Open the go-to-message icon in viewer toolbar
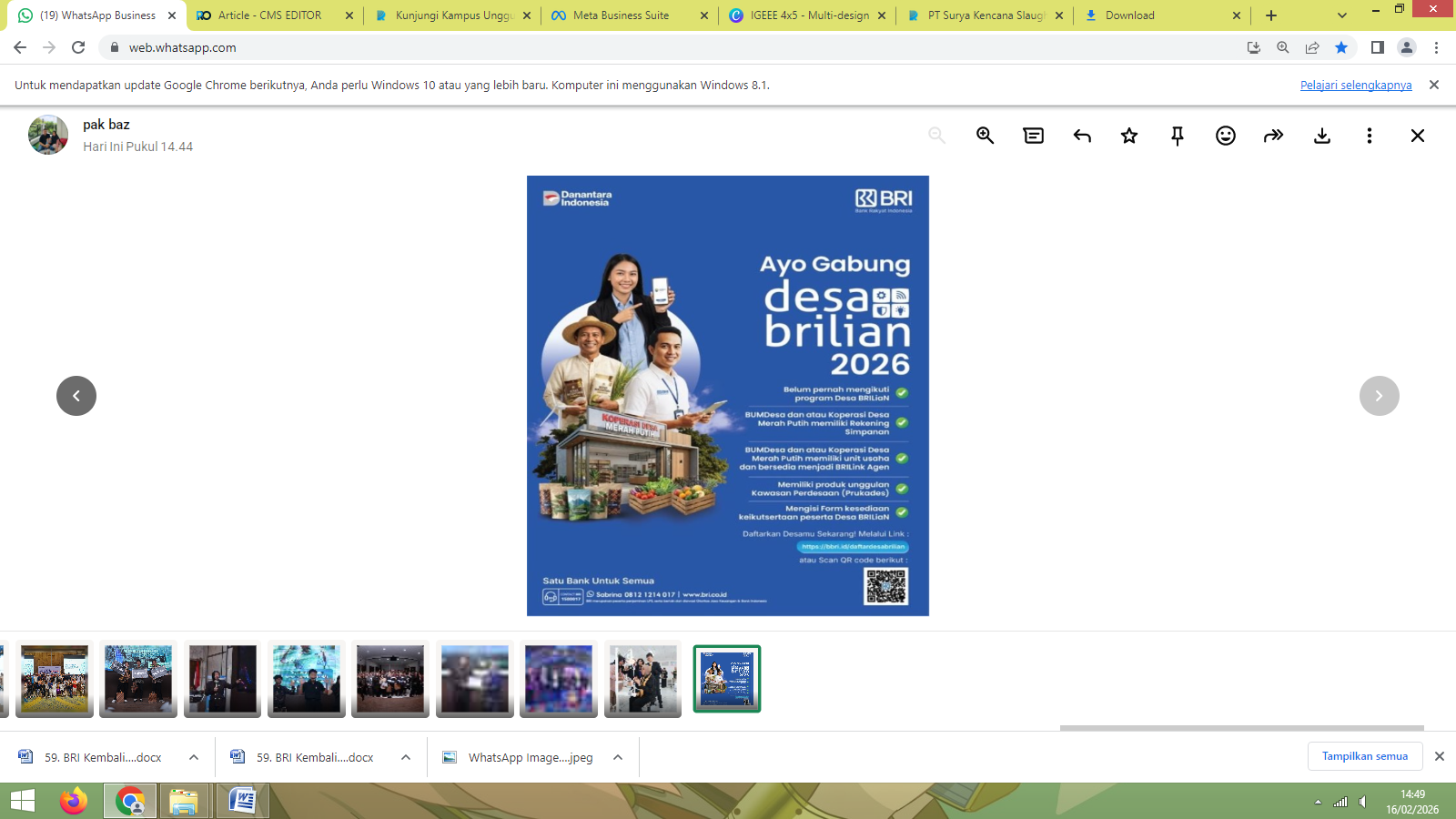 pyautogui.click(x=1034, y=136)
